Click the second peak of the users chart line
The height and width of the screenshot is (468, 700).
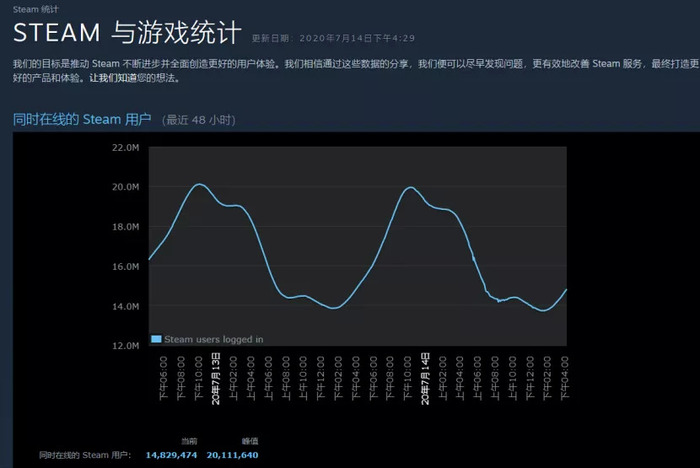point(410,188)
